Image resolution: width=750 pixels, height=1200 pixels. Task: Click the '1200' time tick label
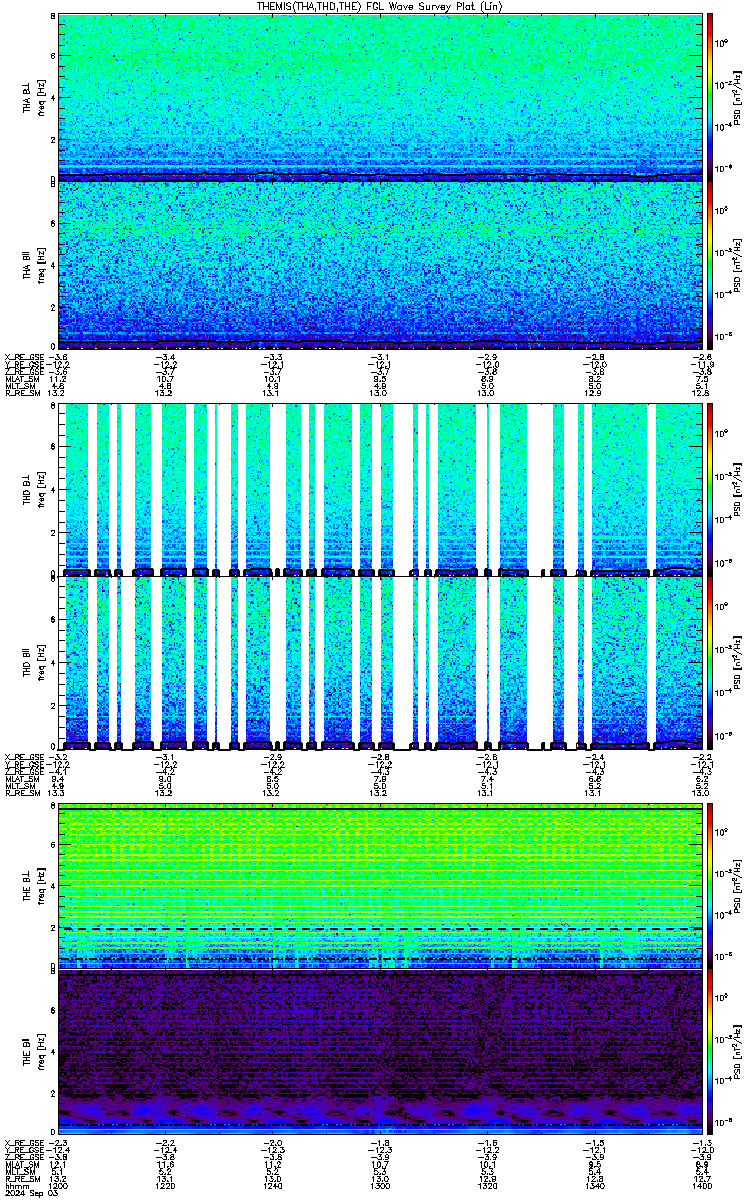pyautogui.click(x=59, y=1187)
